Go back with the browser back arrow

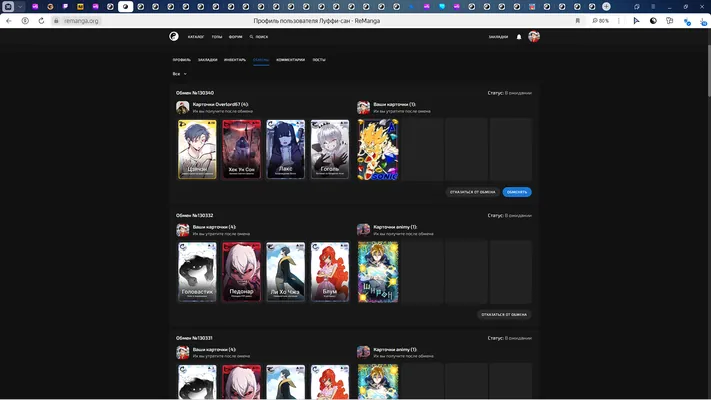9,21
